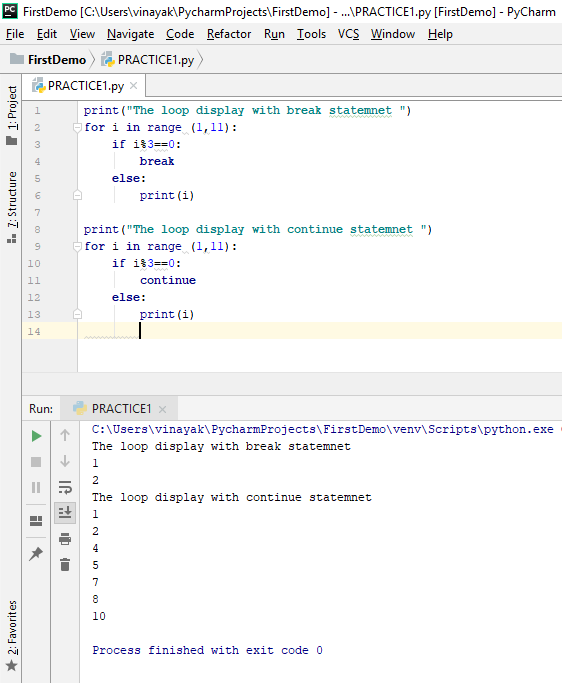Click the Up stack trace arrow
Viewport: 562px width, 683px height.
(65, 435)
